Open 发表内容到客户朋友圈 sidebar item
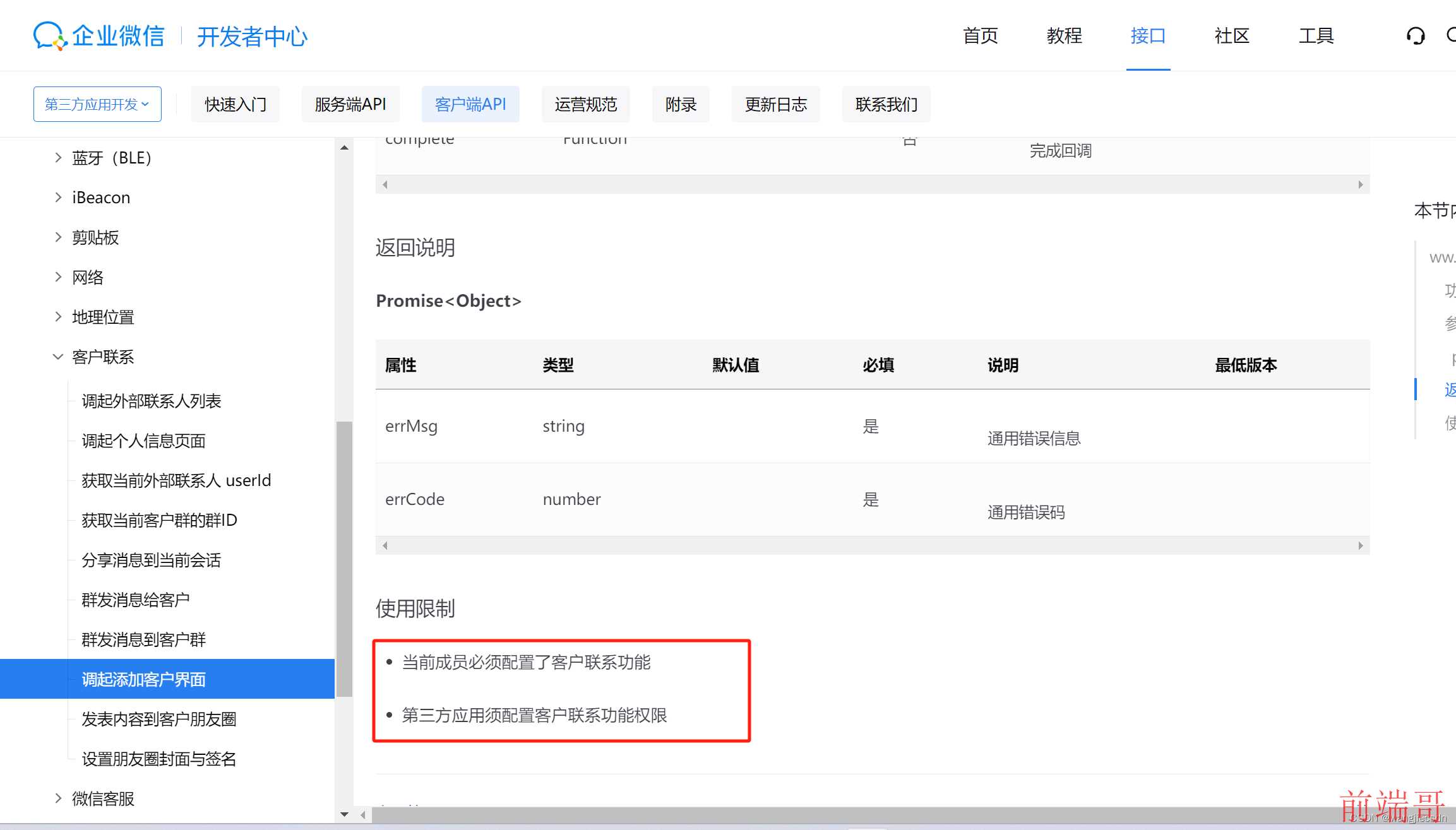This screenshot has width=1456, height=830. (159, 719)
